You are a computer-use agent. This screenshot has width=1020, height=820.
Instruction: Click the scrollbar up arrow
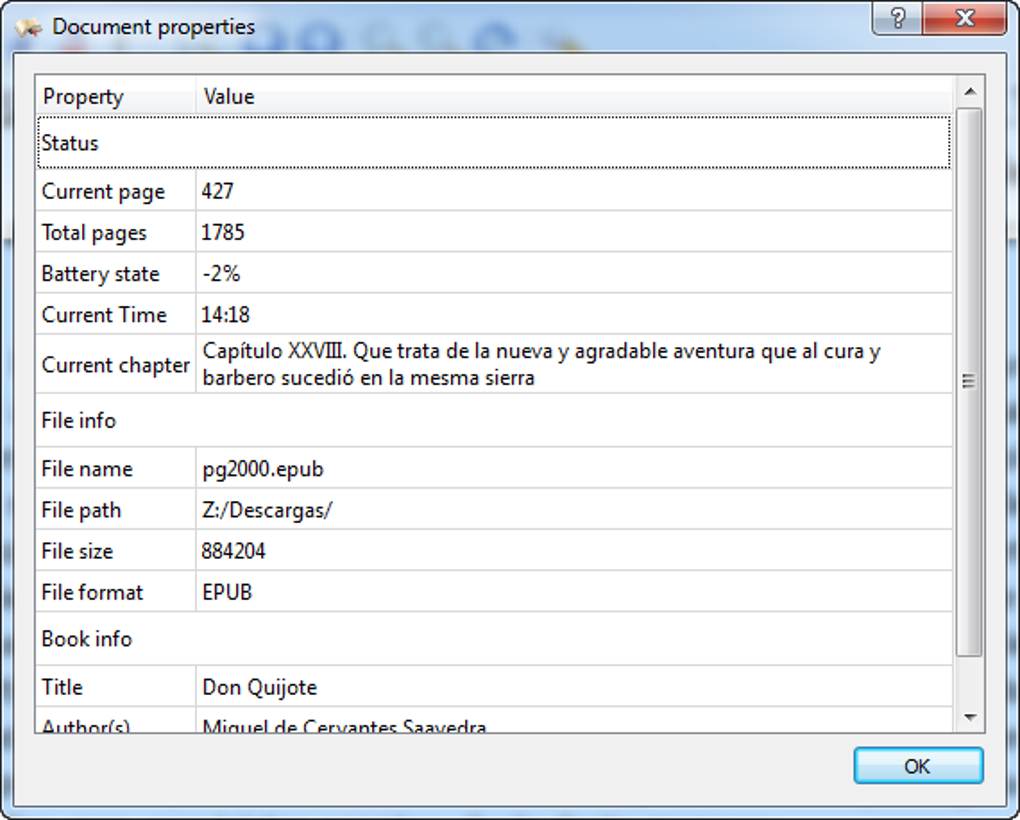point(970,92)
